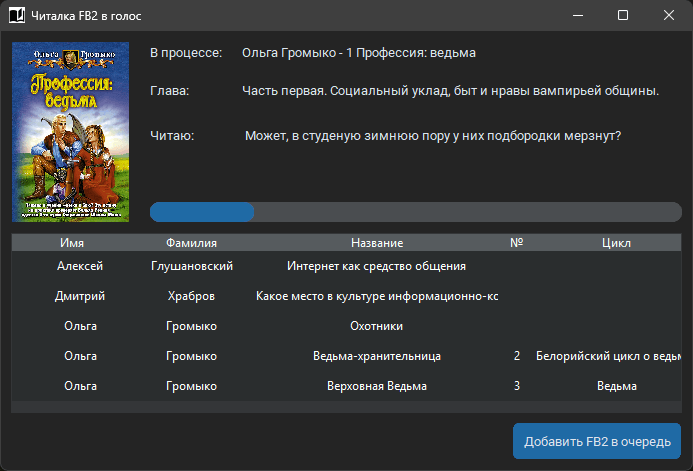Screen dimensions: 693x471
Task: Click the chapter title Часть первая text
Action: tap(450, 91)
